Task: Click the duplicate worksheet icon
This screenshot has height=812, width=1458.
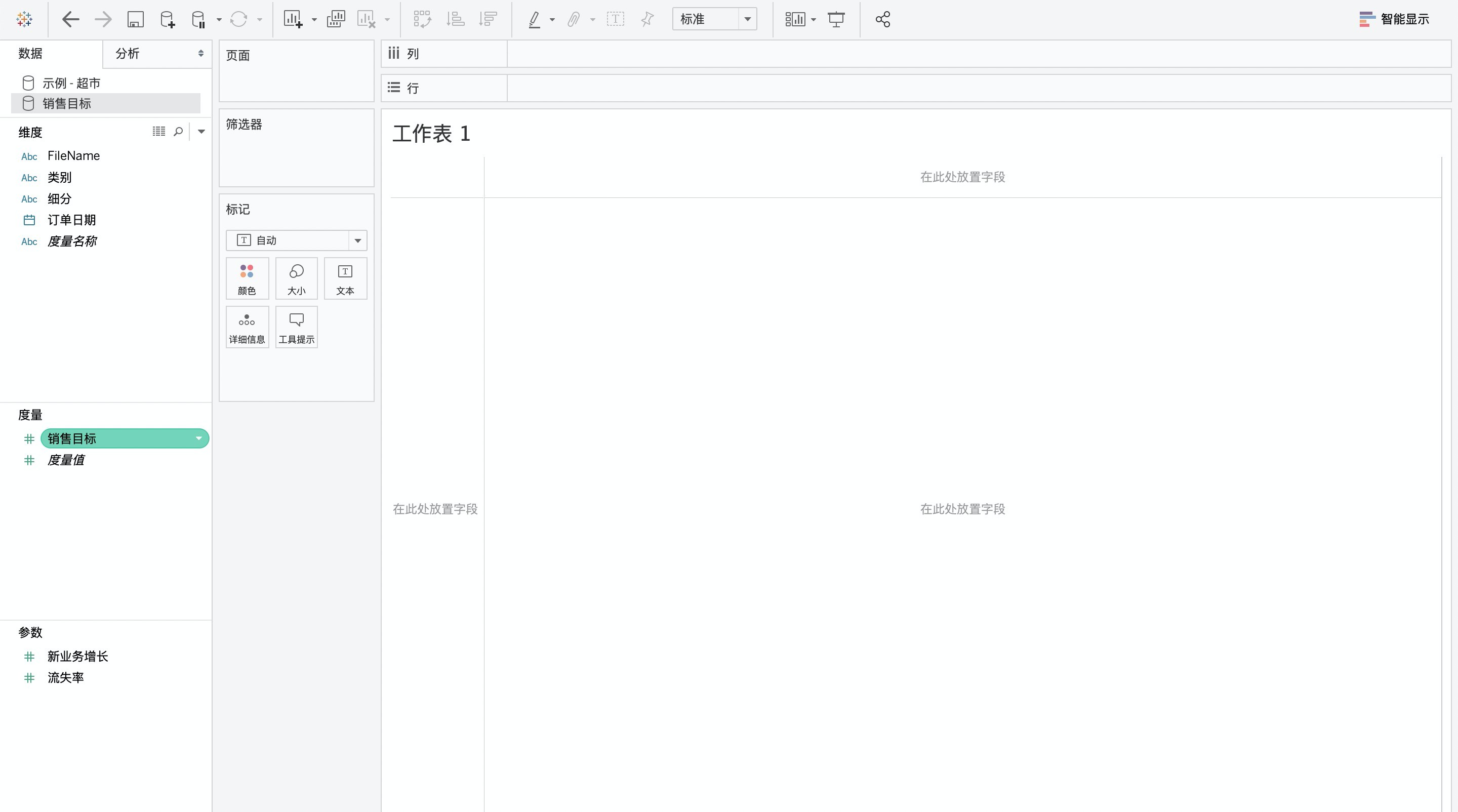Action: 336,19
